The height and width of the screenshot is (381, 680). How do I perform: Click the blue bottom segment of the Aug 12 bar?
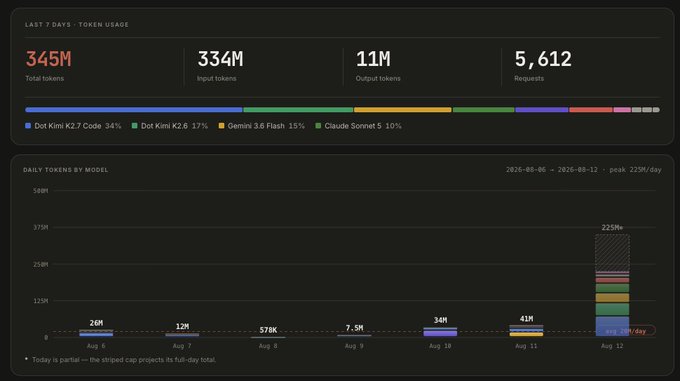point(612,326)
